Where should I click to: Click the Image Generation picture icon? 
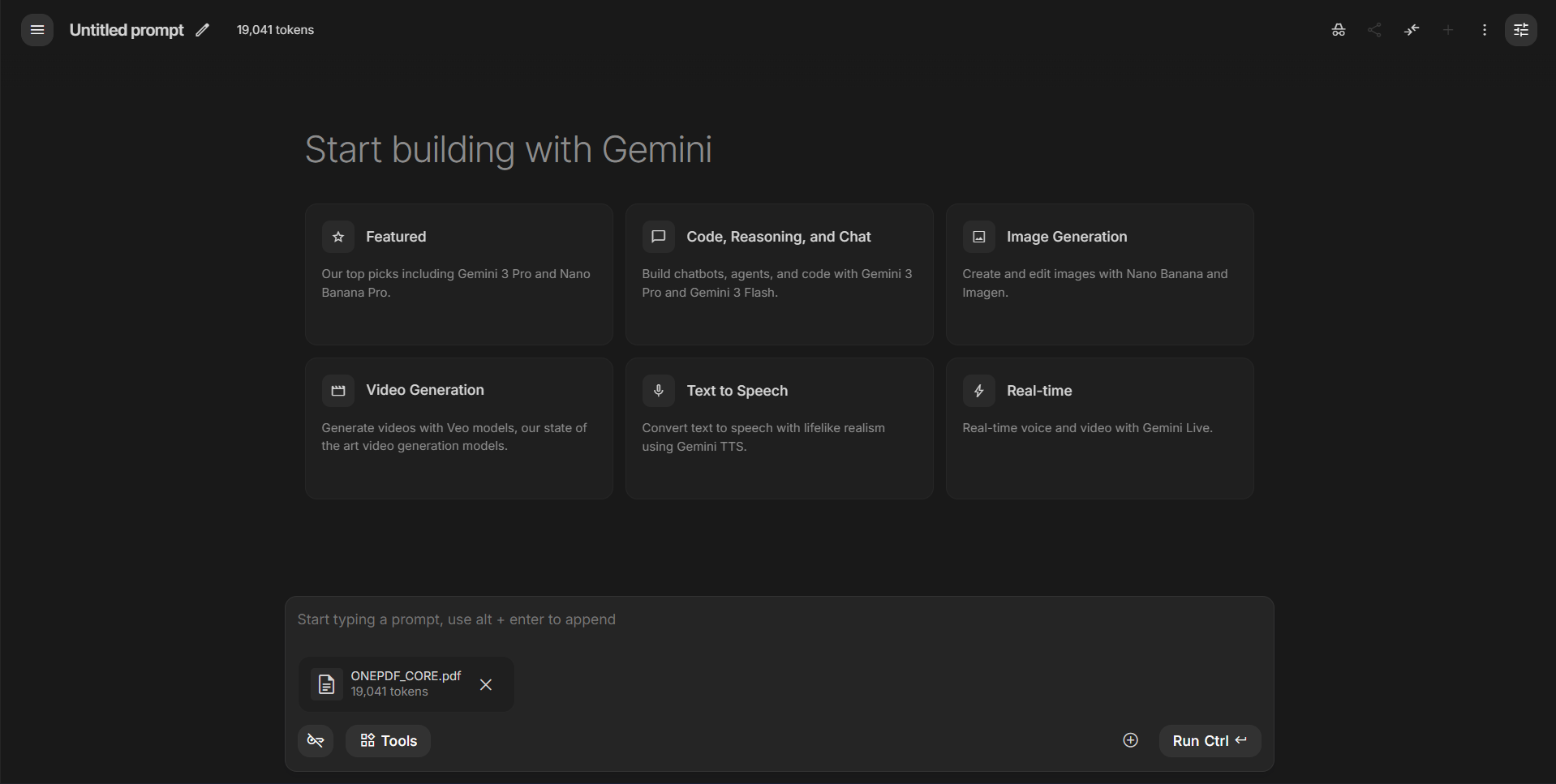[978, 236]
